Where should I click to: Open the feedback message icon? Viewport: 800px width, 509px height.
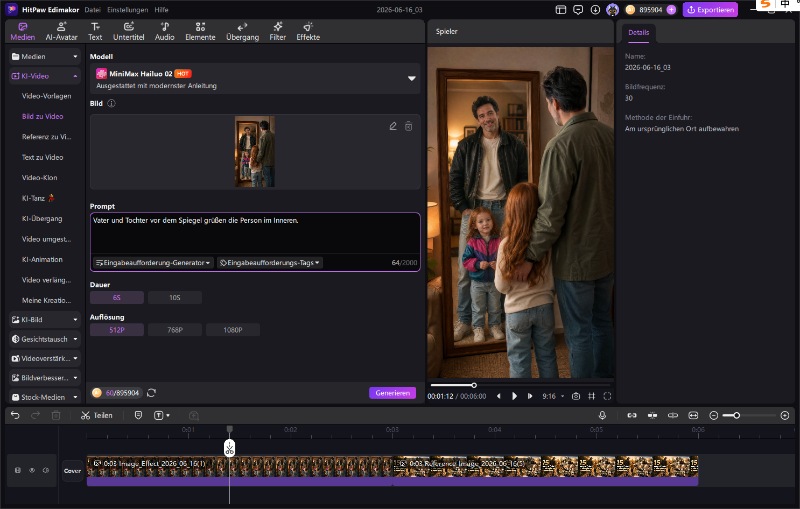coord(578,10)
